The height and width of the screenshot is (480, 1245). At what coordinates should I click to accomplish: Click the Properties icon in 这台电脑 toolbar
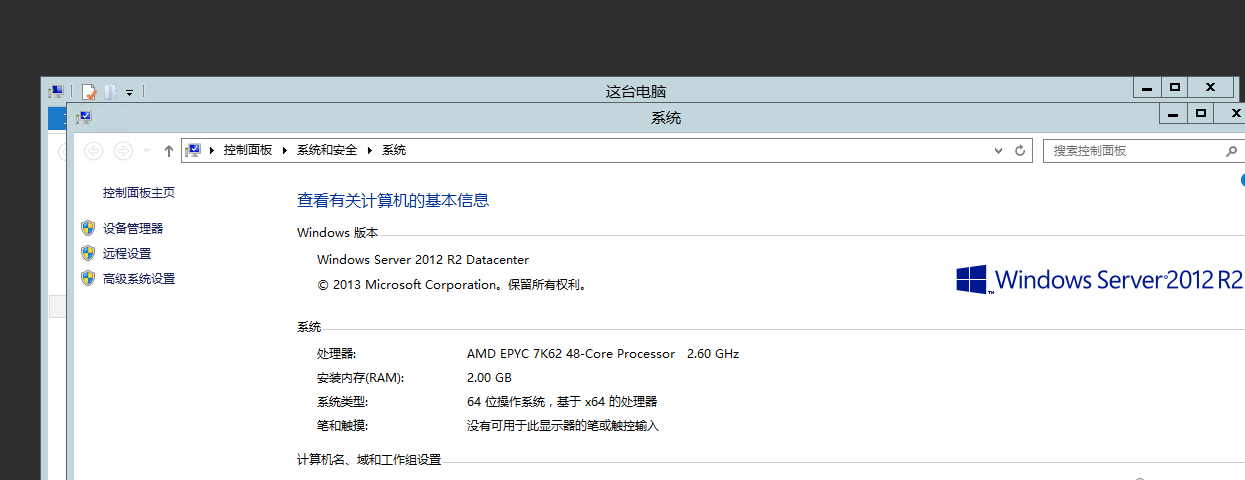[89, 92]
